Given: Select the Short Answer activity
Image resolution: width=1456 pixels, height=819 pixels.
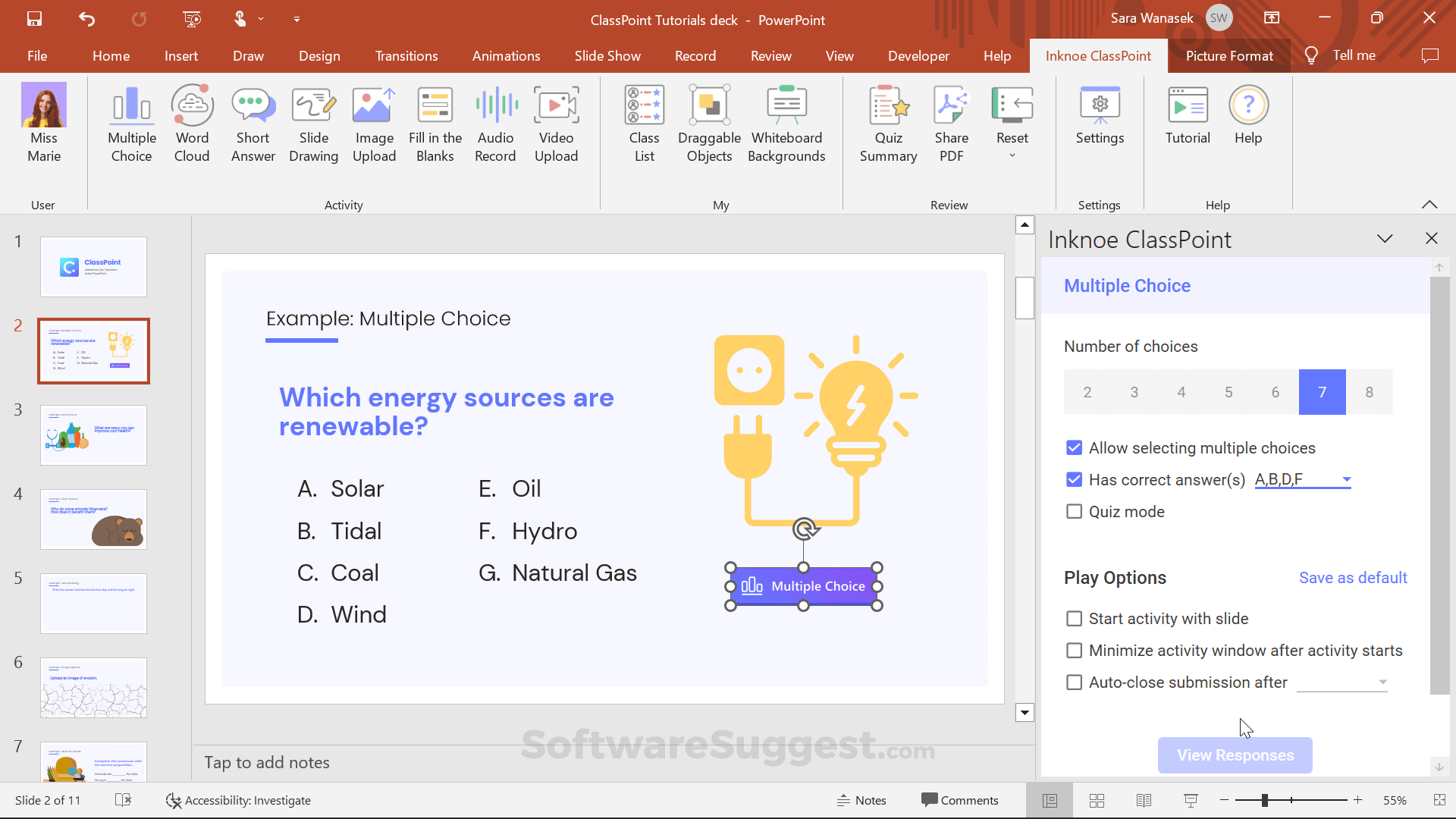Looking at the screenshot, I should (253, 121).
